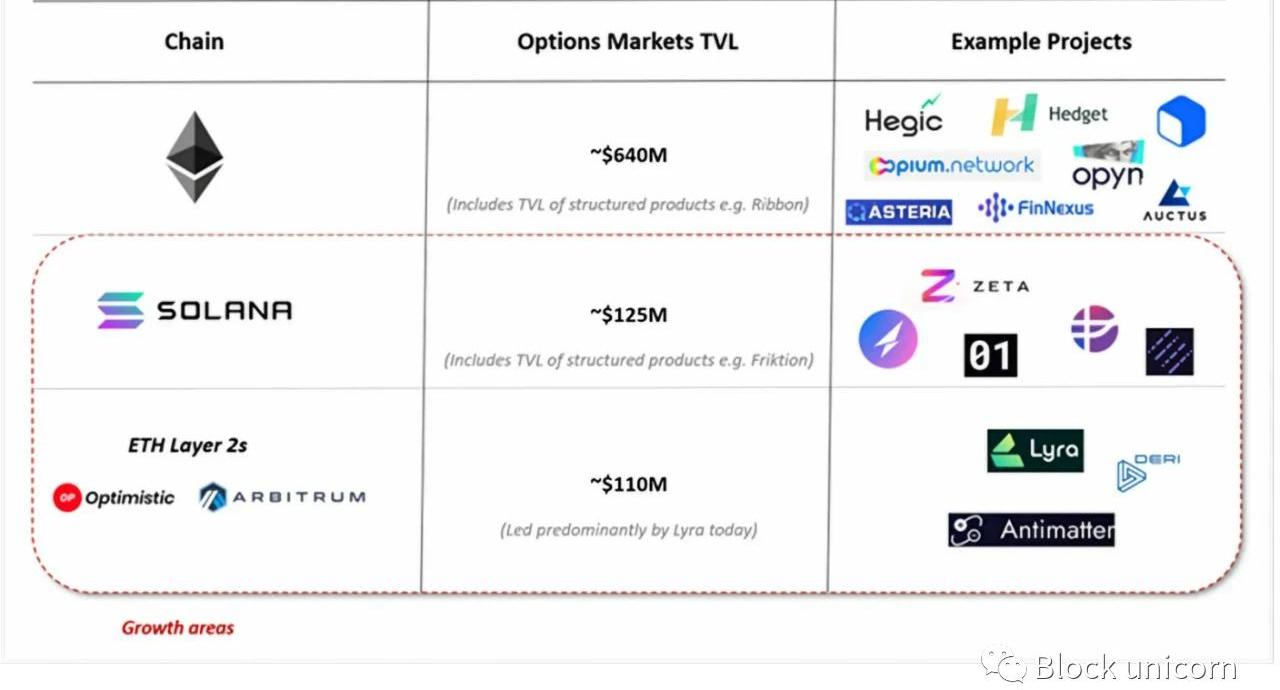Click the round purple lightning icon
The image size is (1280, 690).
pos(888,339)
